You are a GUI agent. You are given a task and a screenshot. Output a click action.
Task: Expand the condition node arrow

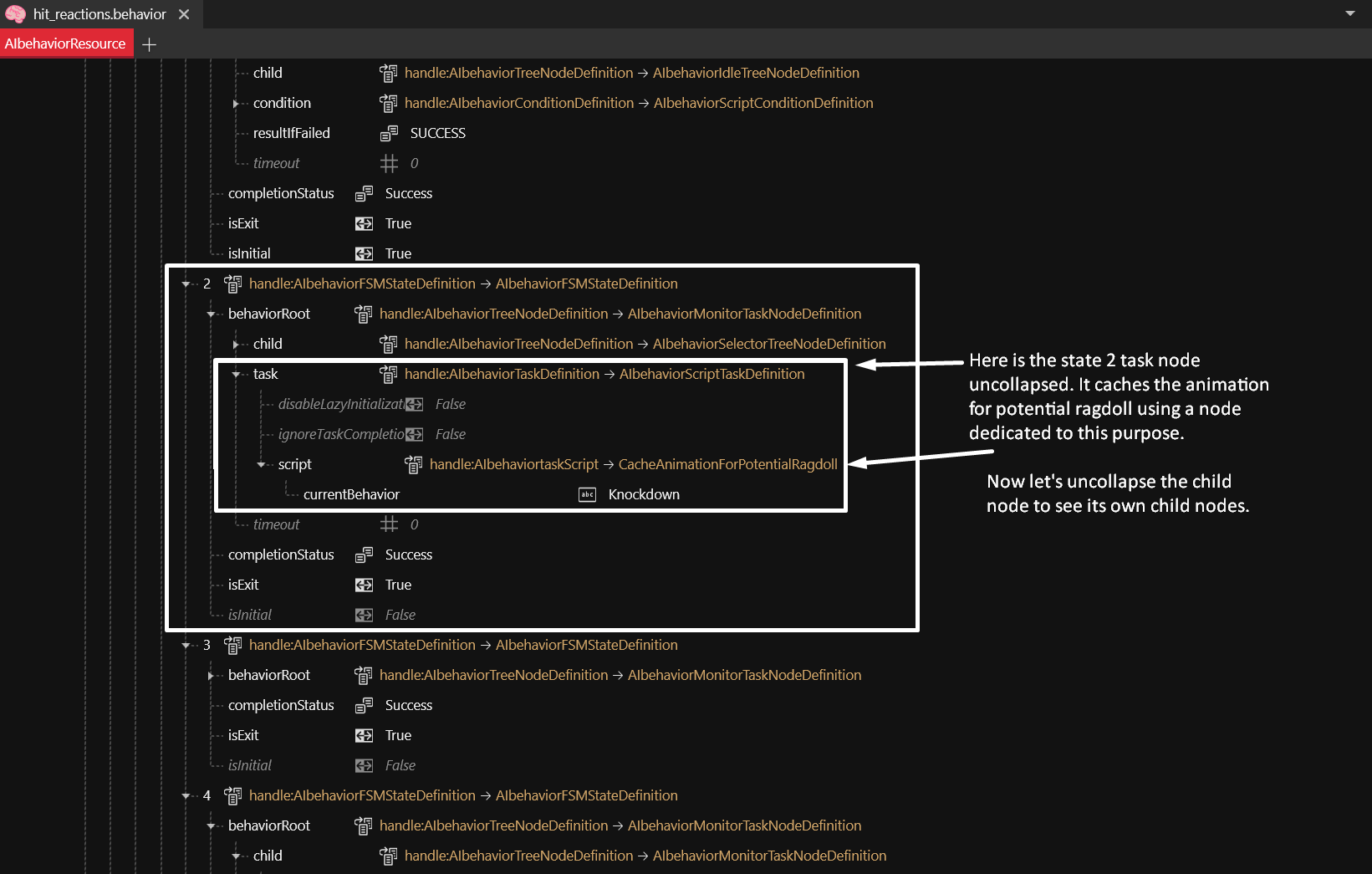(x=237, y=104)
